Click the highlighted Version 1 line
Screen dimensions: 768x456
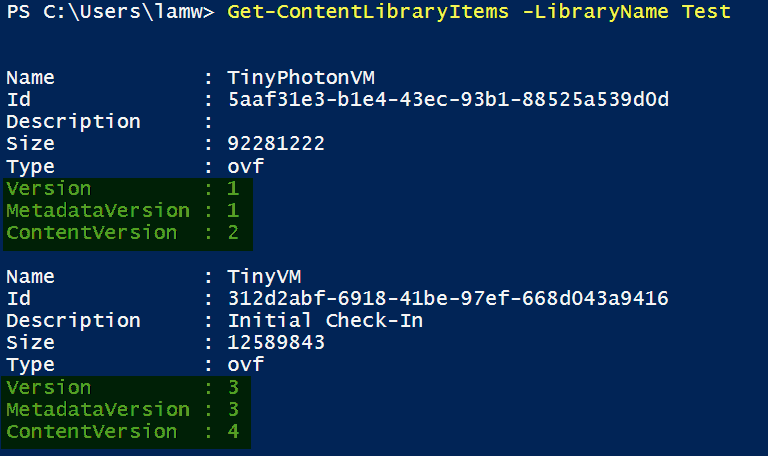tap(126, 188)
